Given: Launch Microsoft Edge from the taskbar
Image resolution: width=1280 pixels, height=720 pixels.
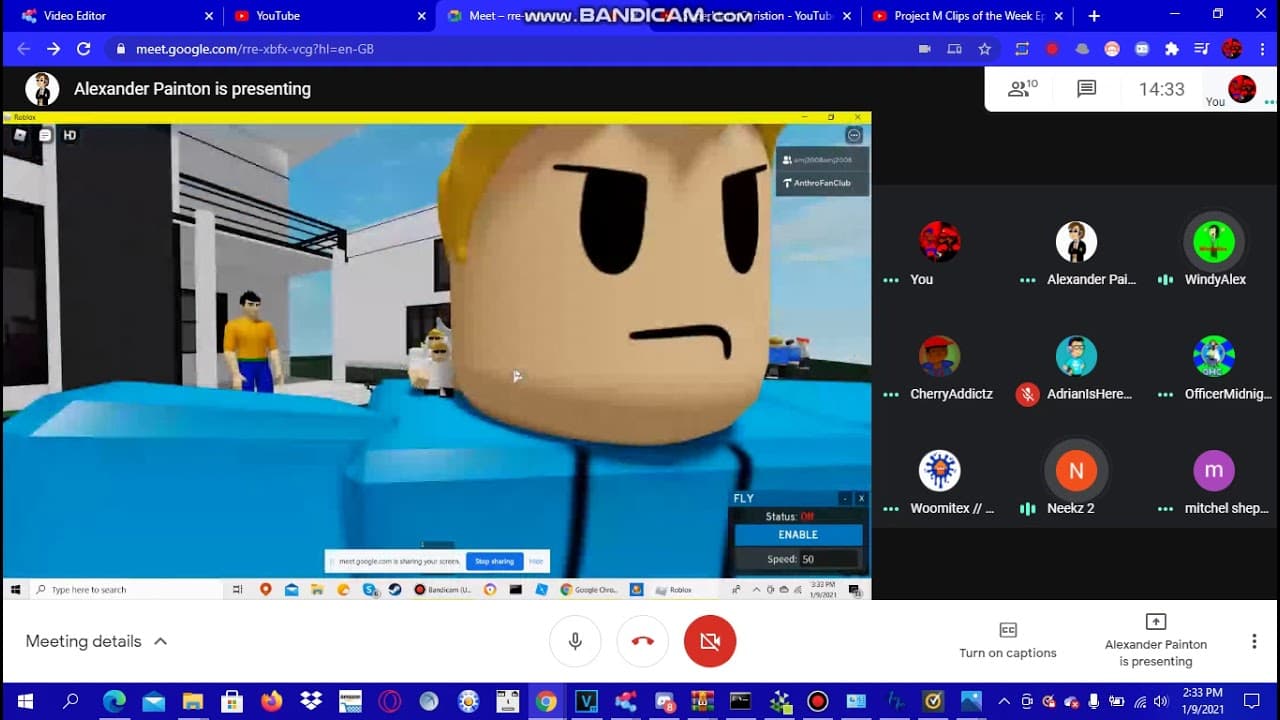Looking at the screenshot, I should (x=113, y=701).
